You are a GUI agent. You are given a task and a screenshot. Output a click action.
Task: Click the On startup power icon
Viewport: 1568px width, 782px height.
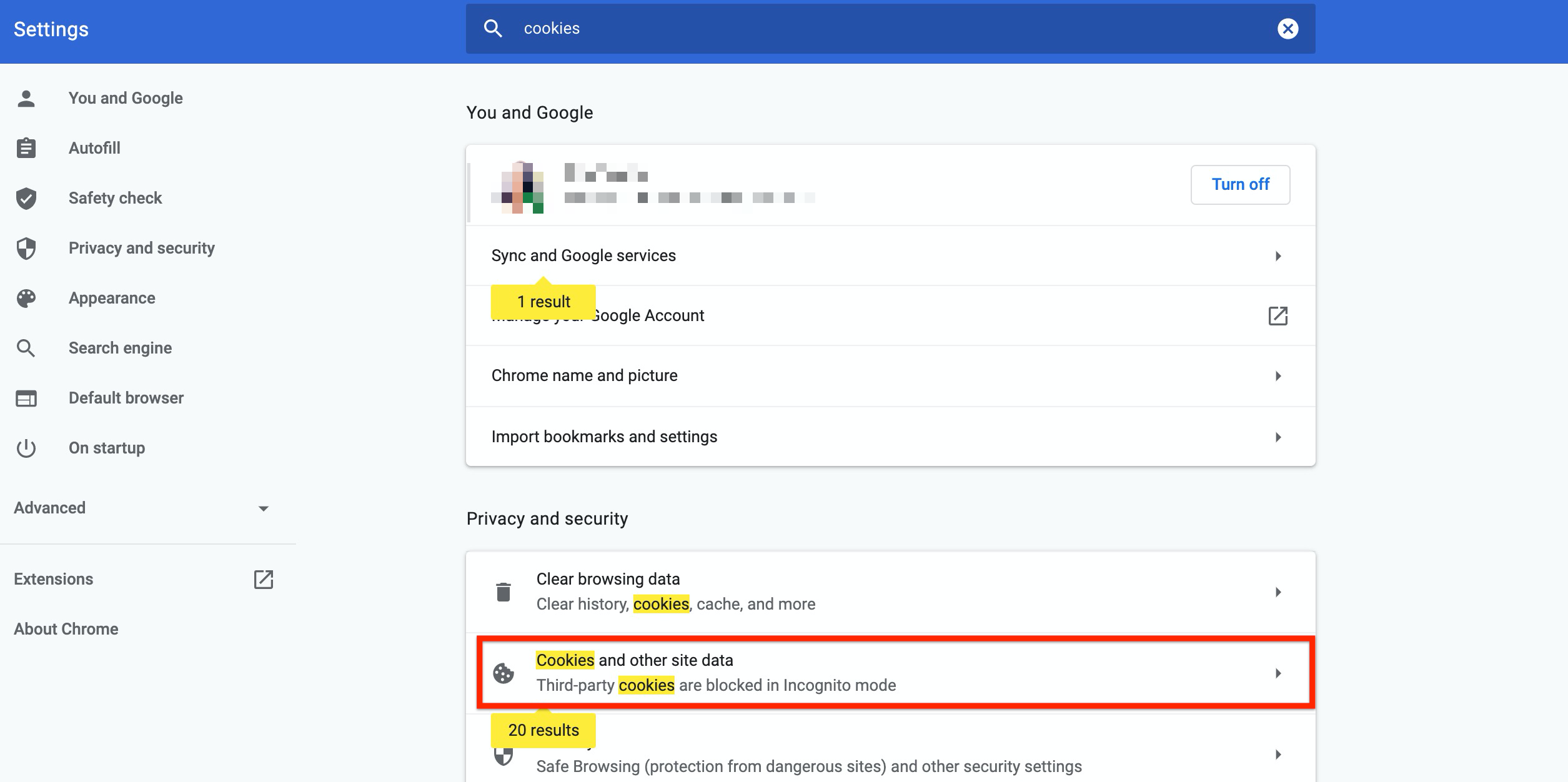pos(26,448)
